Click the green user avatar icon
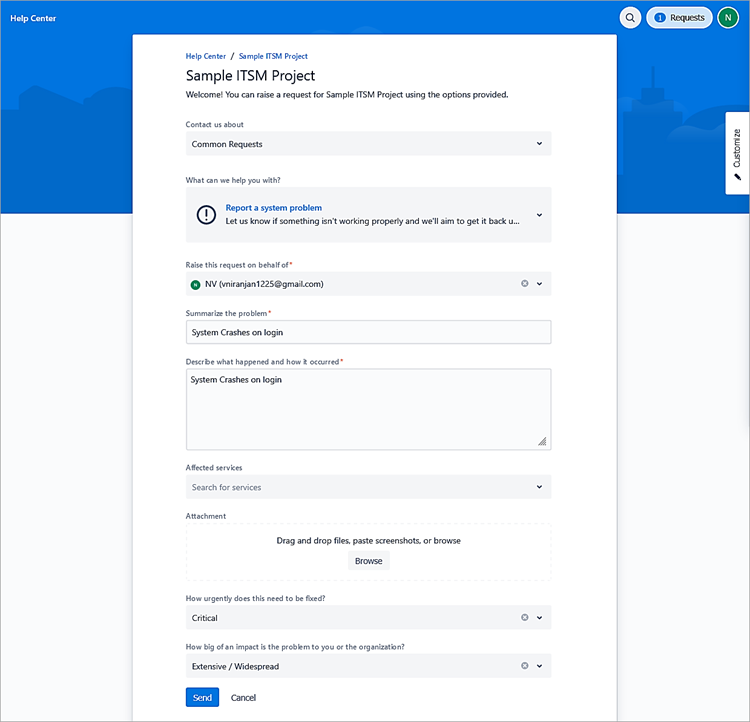The height and width of the screenshot is (722, 750). tap(728, 18)
